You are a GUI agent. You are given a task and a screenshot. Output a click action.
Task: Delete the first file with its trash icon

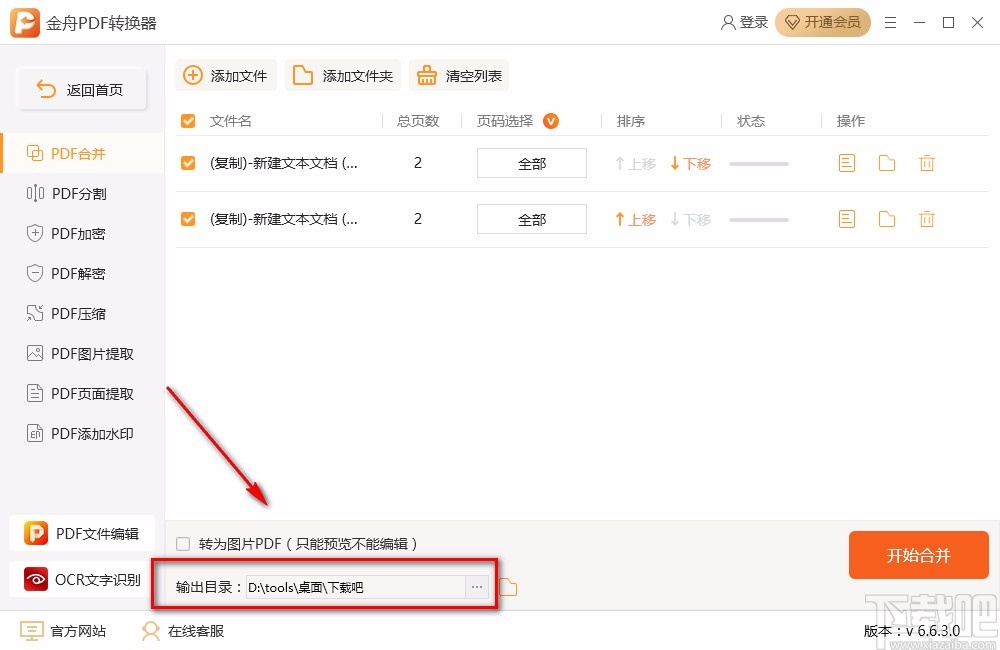[x=926, y=163]
